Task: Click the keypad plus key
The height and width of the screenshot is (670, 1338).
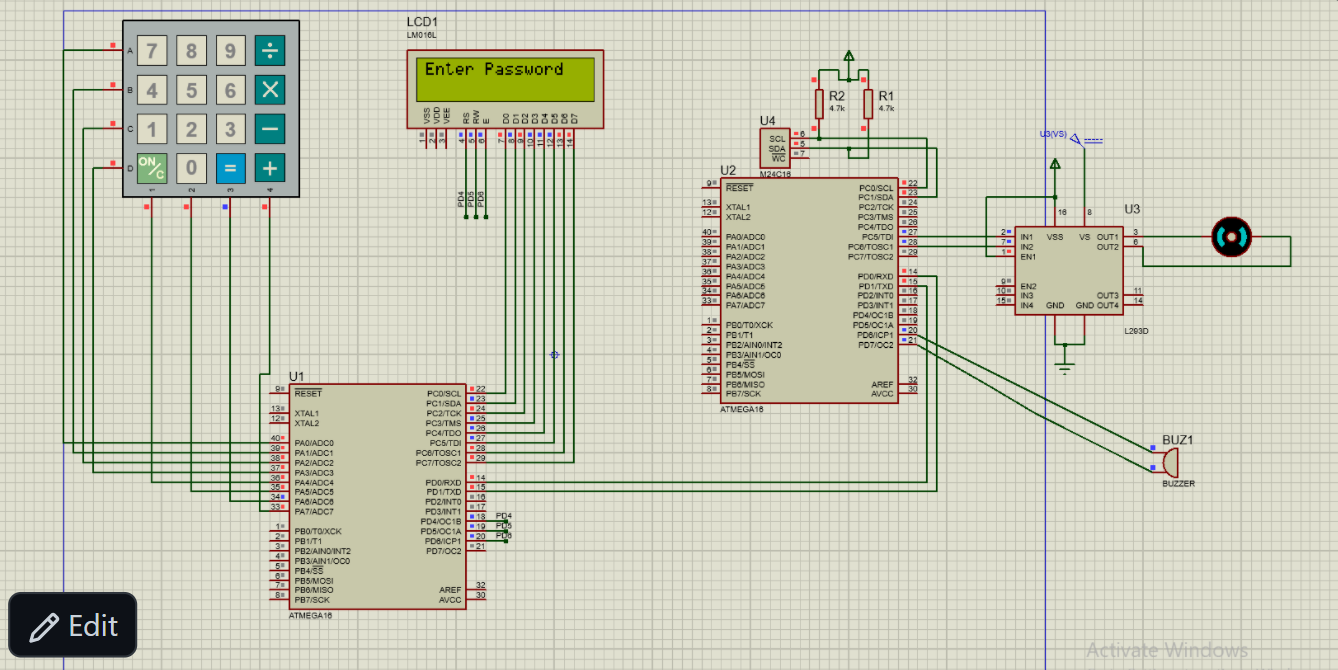Action: tap(270, 168)
